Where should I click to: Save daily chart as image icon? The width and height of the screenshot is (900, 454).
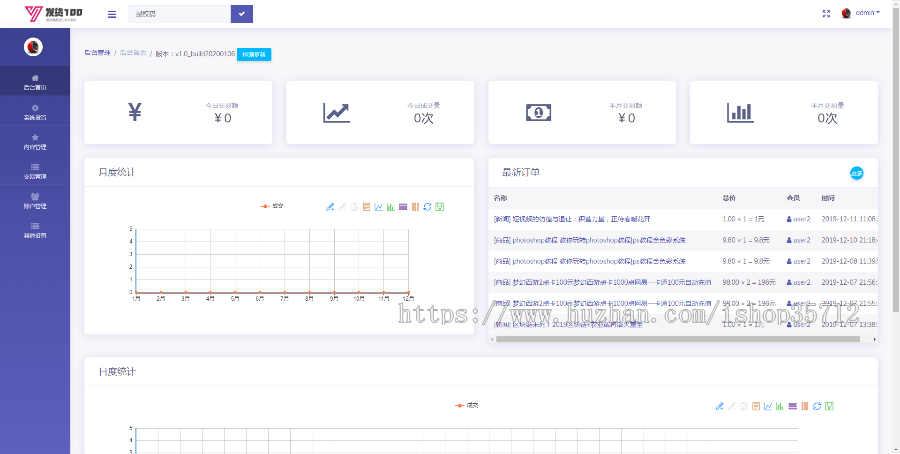[x=829, y=406]
